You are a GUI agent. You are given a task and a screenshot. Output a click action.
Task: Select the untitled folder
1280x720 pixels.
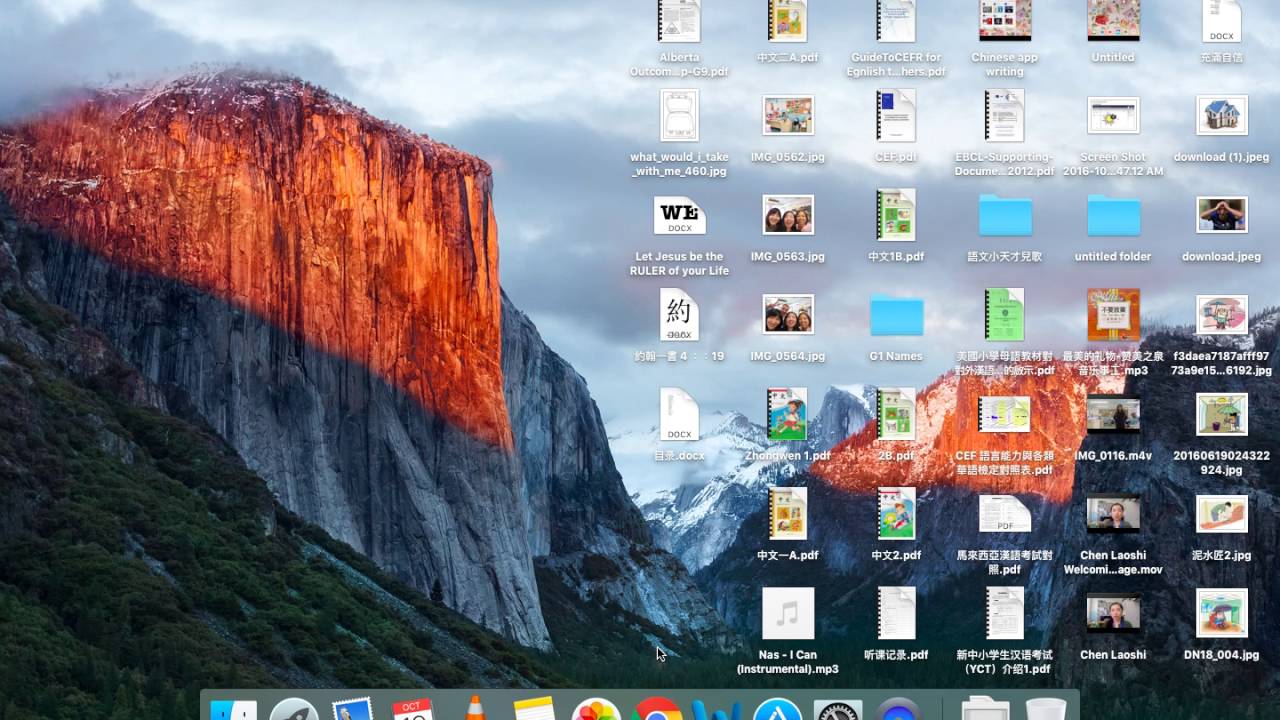pos(1113,215)
